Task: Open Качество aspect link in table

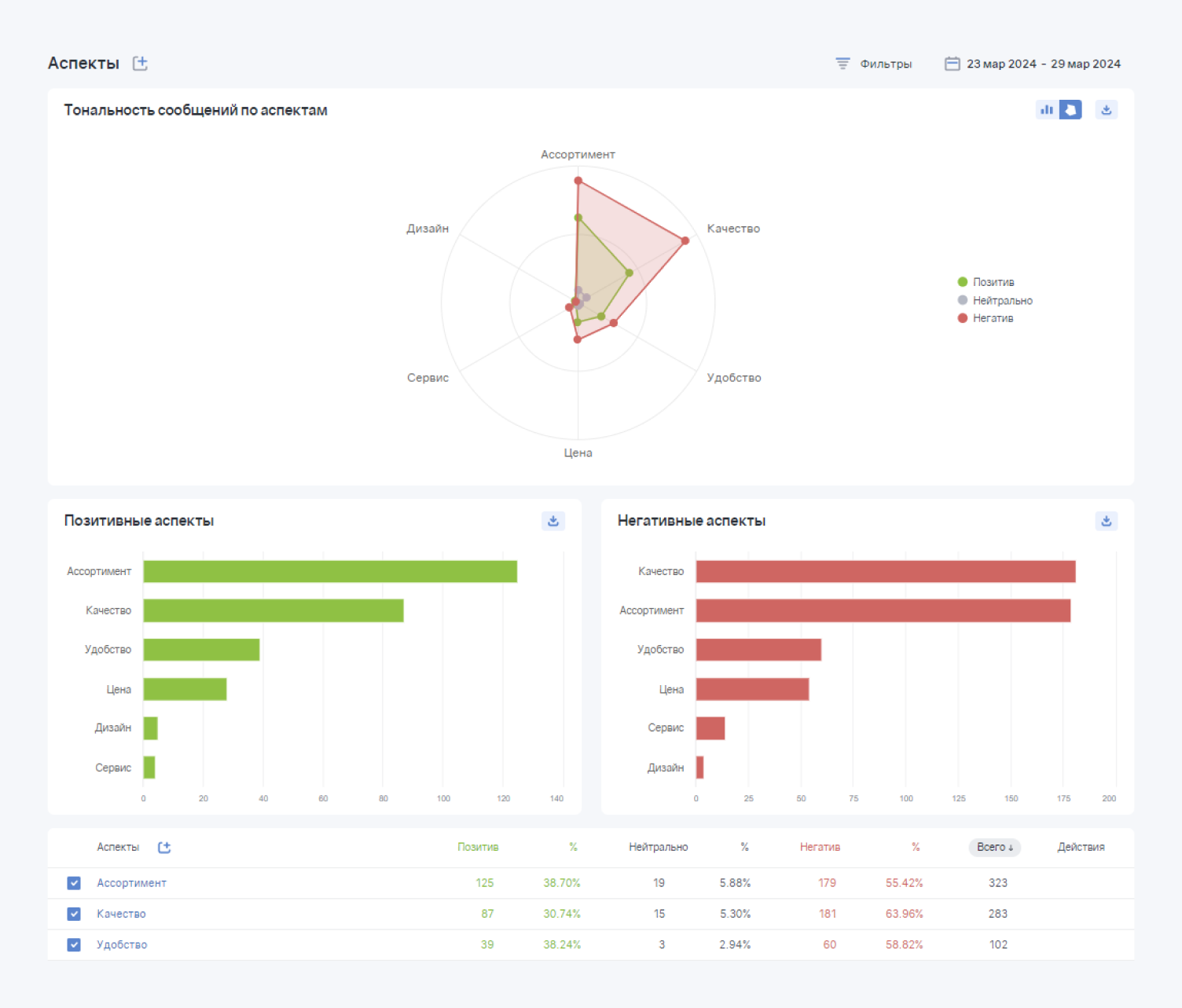Action: pos(121,914)
